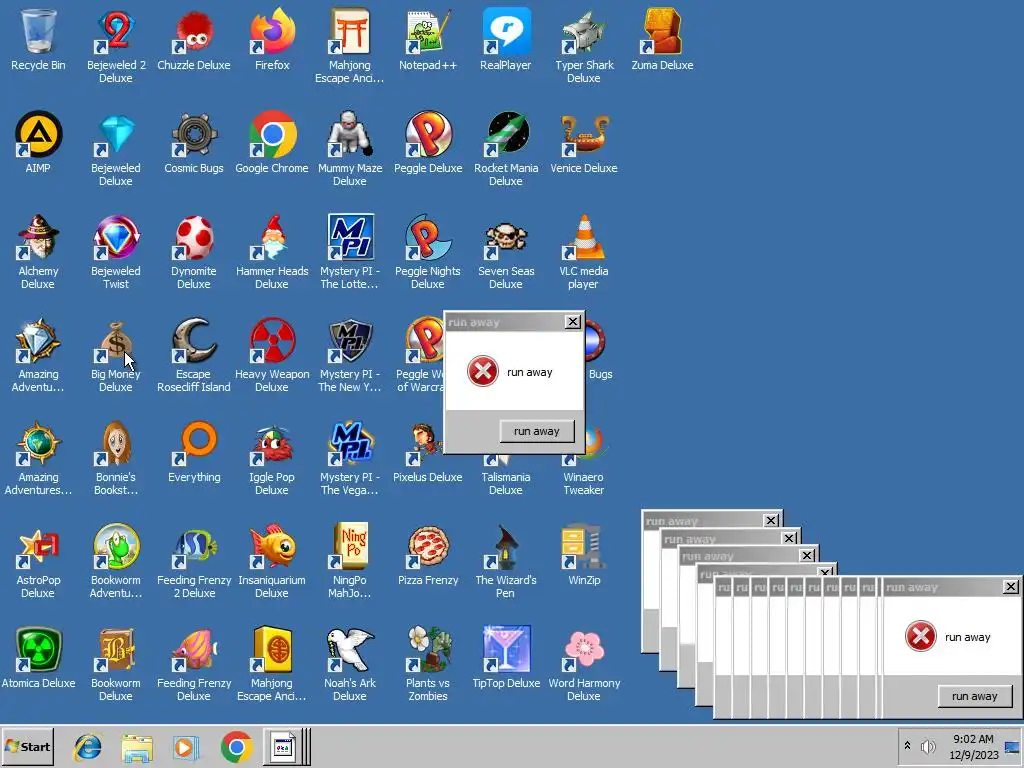Select the Zuma Deluxe shortcut

pos(662,31)
